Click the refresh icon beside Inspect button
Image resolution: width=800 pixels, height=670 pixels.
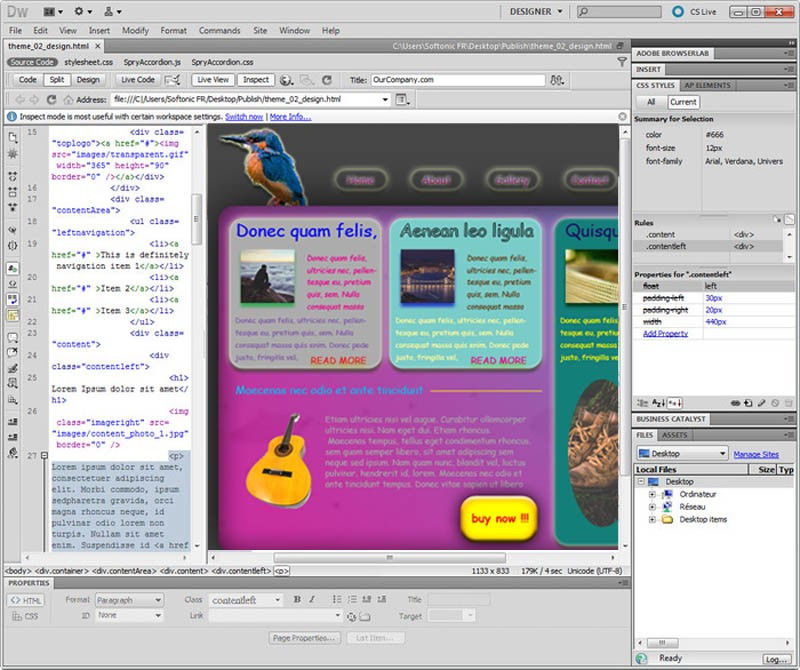pos(326,80)
